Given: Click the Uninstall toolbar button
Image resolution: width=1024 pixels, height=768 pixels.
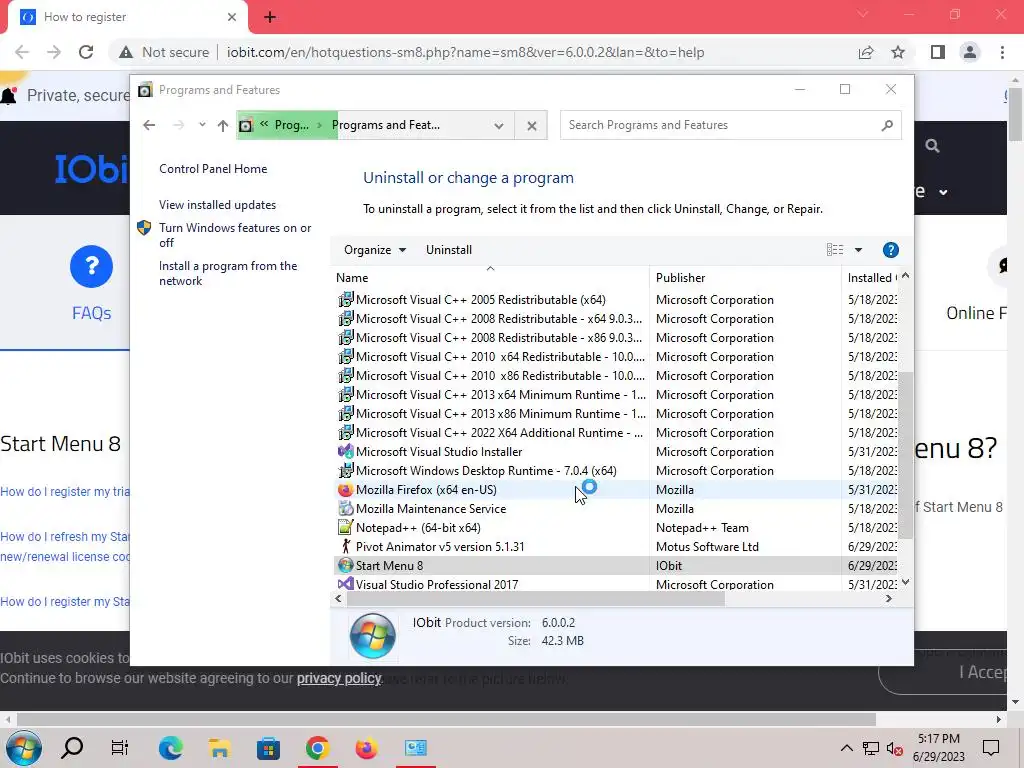Looking at the screenshot, I should pyautogui.click(x=449, y=249).
